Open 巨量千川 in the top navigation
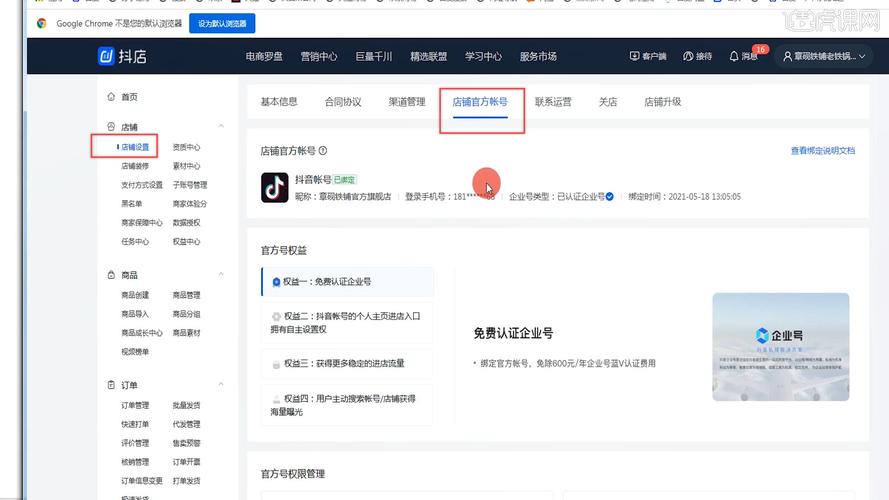Viewport: 889px width, 500px height. (x=374, y=56)
